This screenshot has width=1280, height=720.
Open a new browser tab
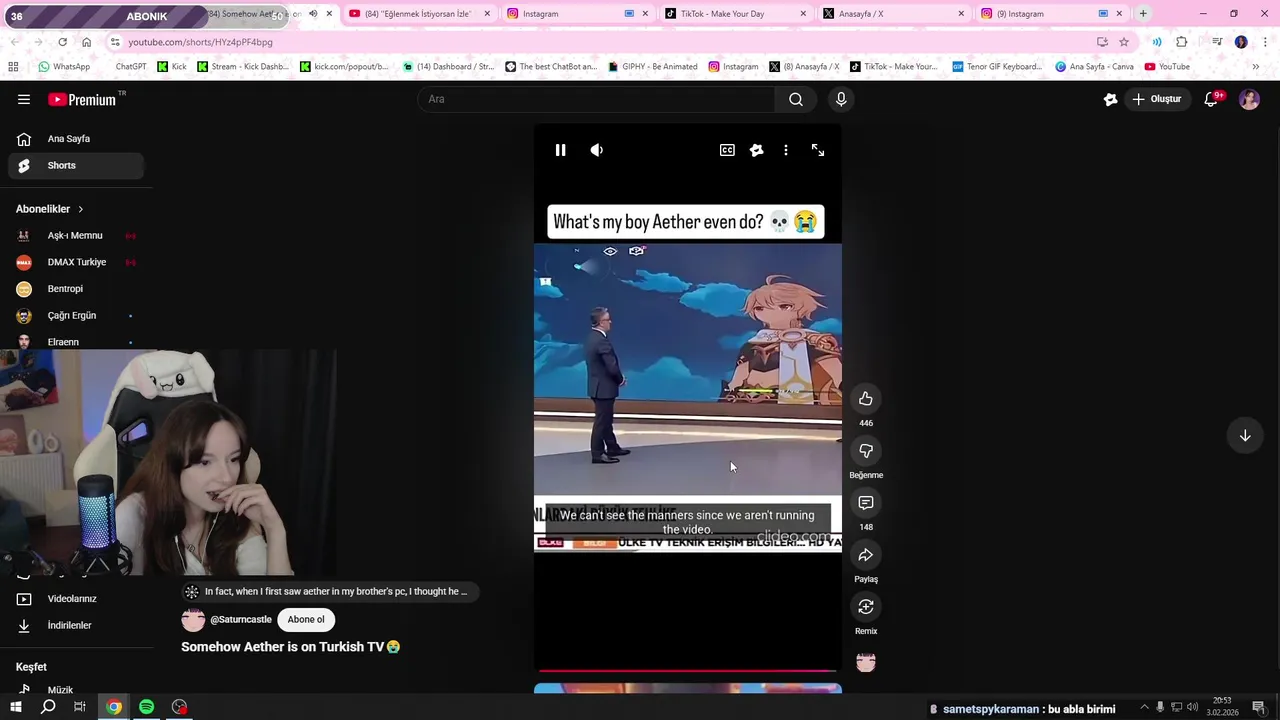(x=1143, y=14)
